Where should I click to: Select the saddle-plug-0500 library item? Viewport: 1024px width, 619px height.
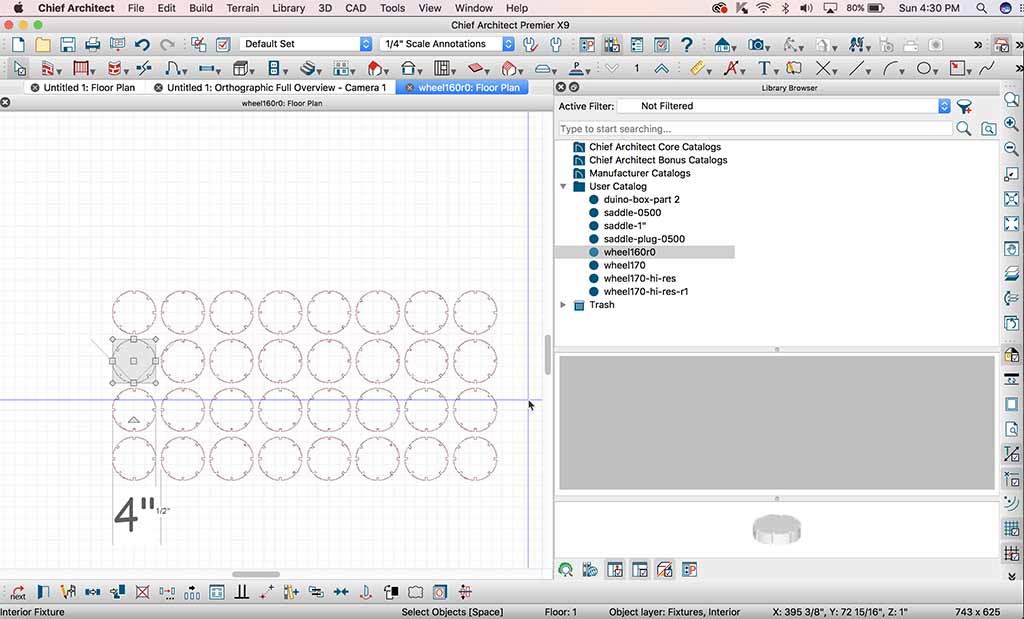[x=644, y=239]
